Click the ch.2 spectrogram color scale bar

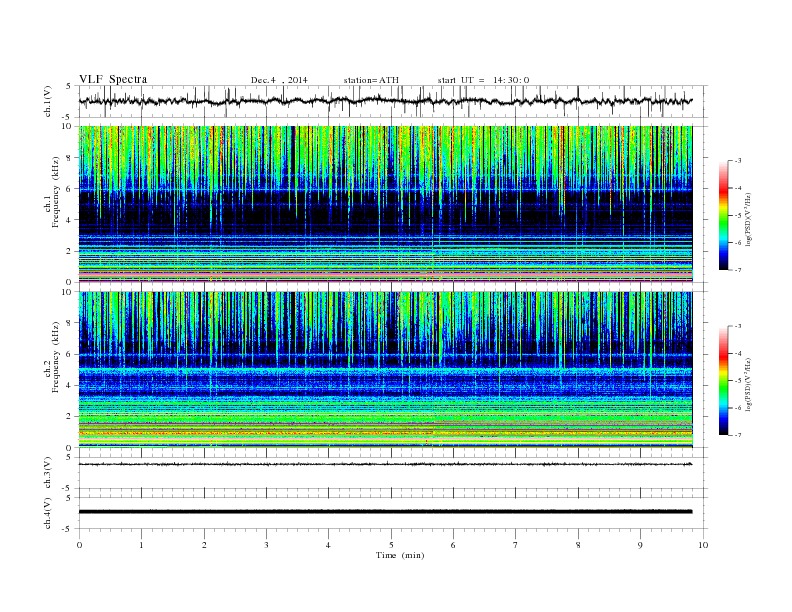point(723,381)
